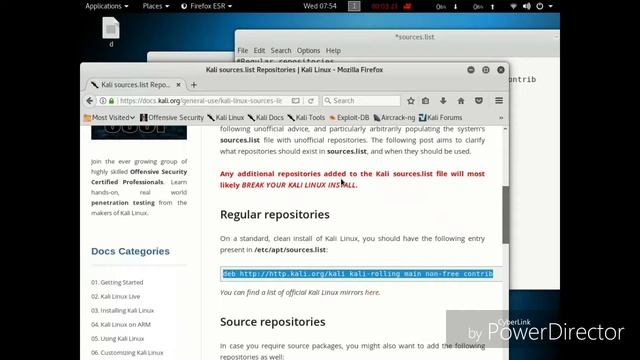Show bookmarks list via clipboard icon
The height and width of the screenshot is (360, 640).
426,101
